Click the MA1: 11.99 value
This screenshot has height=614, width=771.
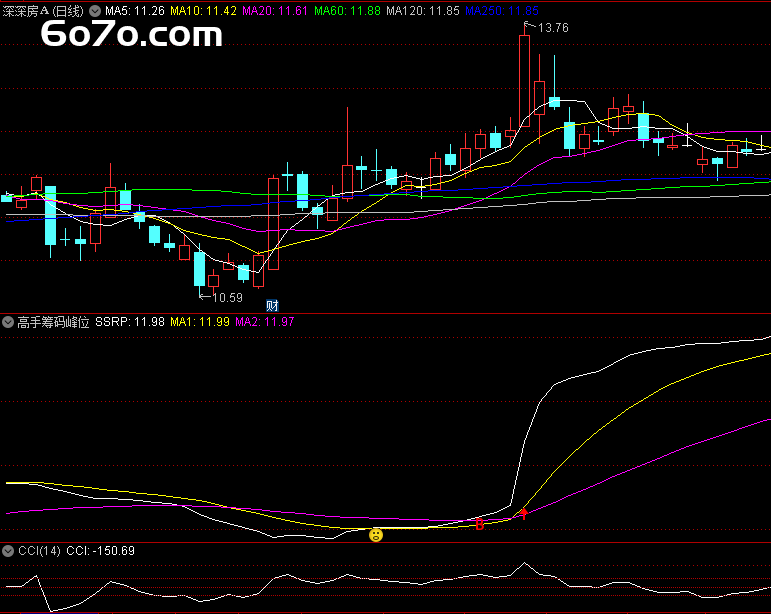(x=200, y=322)
